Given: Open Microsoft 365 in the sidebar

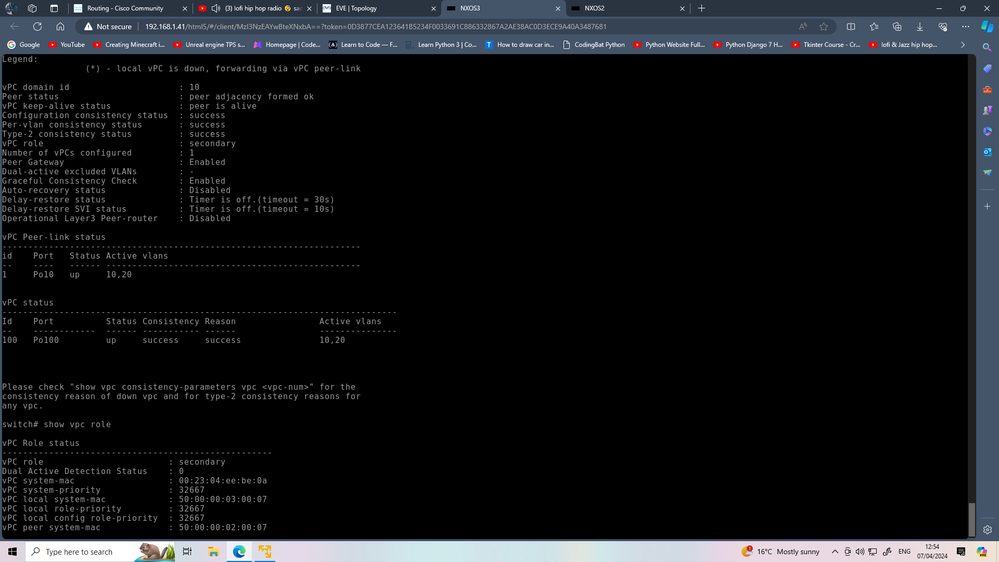Looking at the screenshot, I should click(x=987, y=131).
